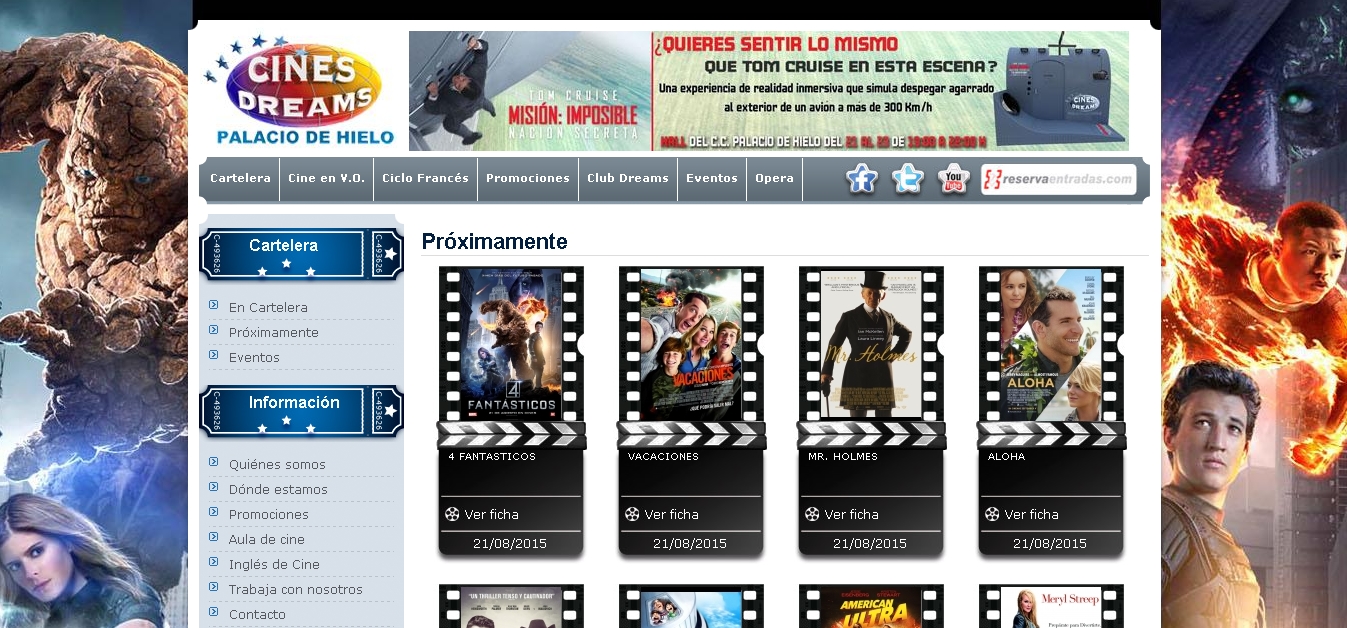Click the Misión: Imposible banner advertisement
The width and height of the screenshot is (1347, 628).
point(769,91)
